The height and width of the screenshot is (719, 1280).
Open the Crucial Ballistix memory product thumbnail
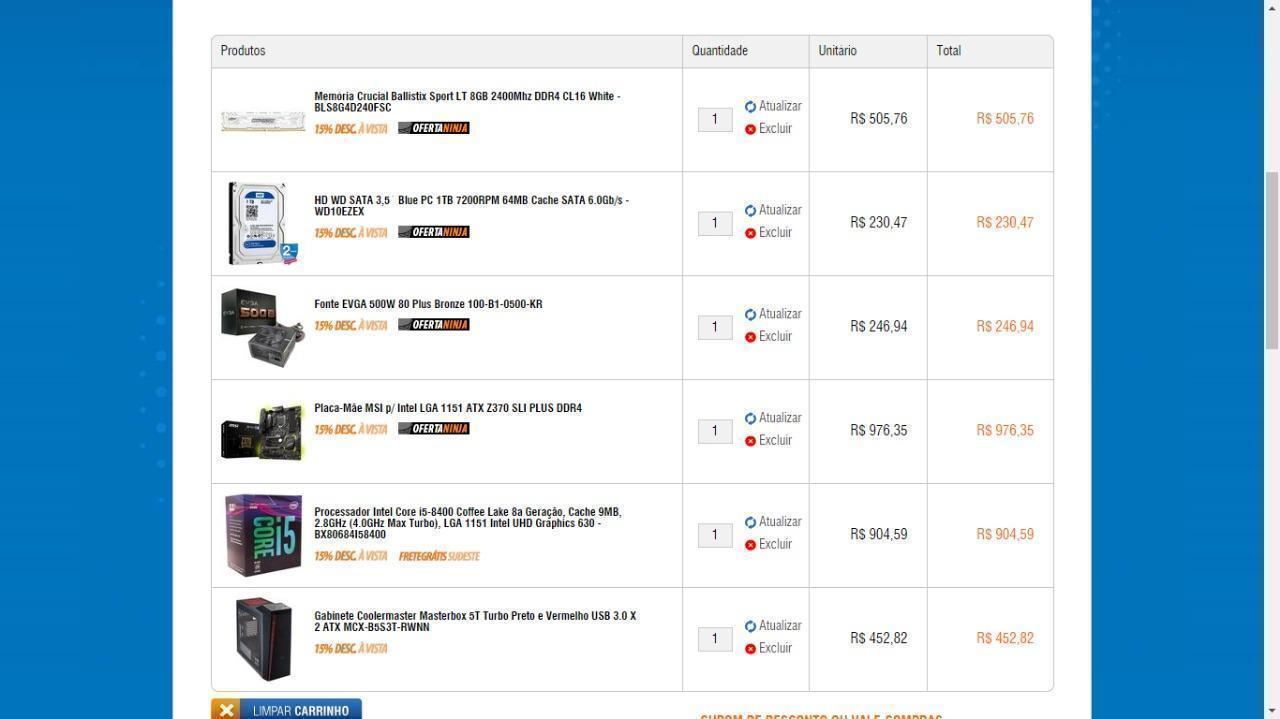click(x=263, y=121)
